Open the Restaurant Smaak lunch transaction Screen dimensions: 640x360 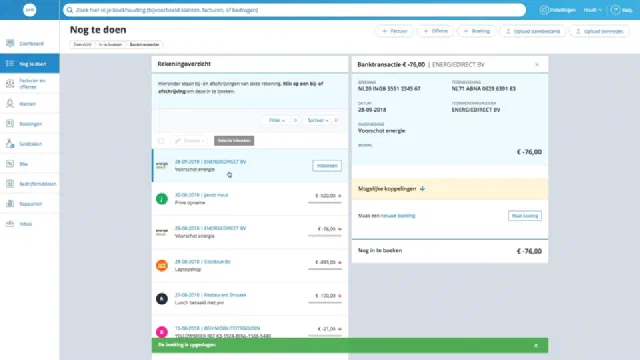(x=250, y=299)
